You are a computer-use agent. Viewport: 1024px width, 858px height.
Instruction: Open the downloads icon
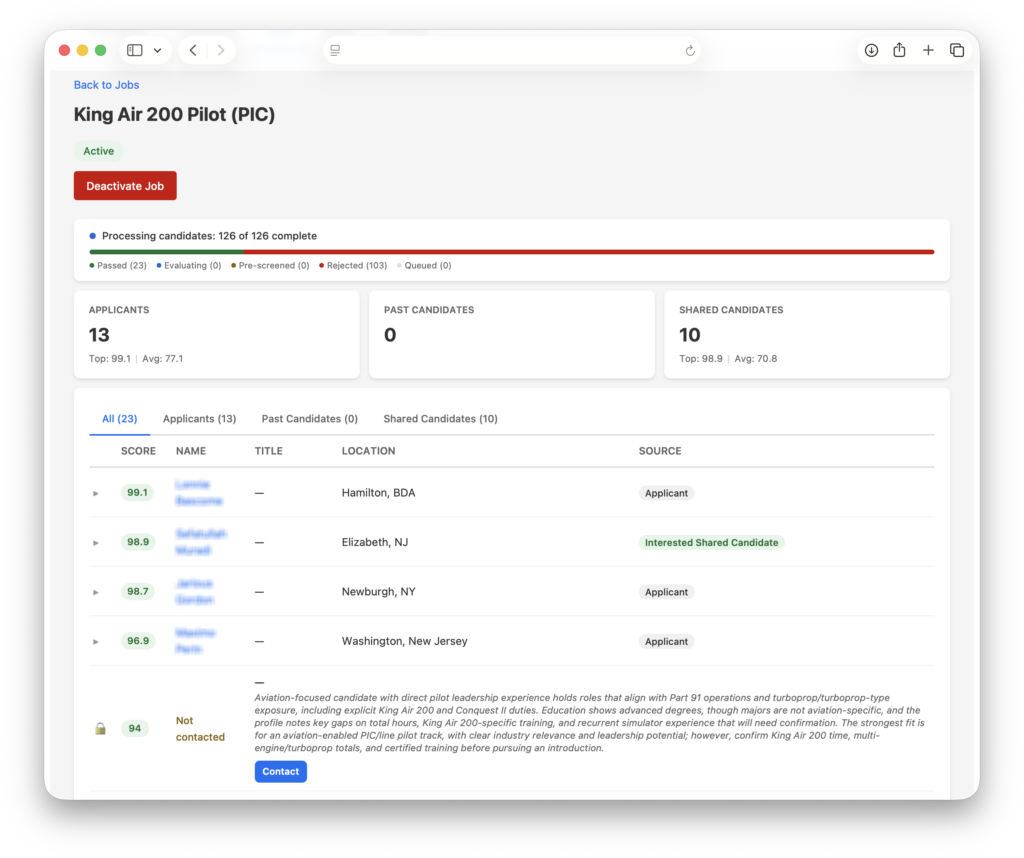coord(871,50)
